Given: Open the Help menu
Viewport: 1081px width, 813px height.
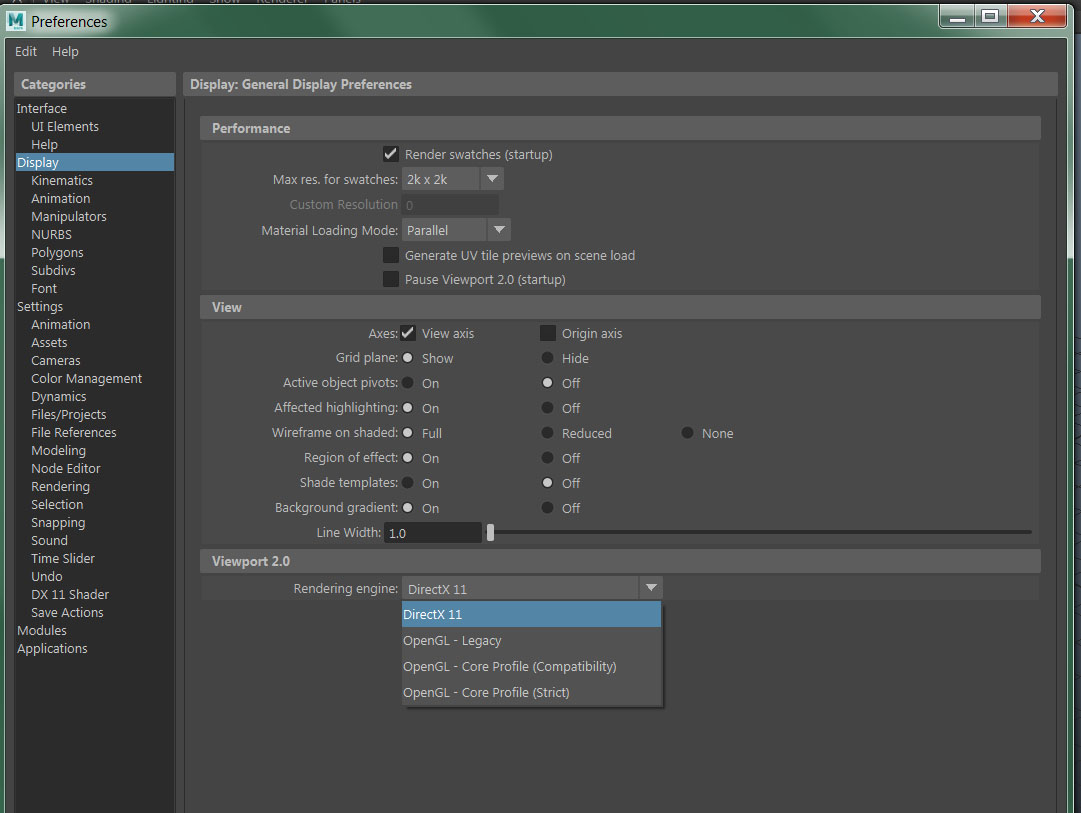Looking at the screenshot, I should [65, 52].
